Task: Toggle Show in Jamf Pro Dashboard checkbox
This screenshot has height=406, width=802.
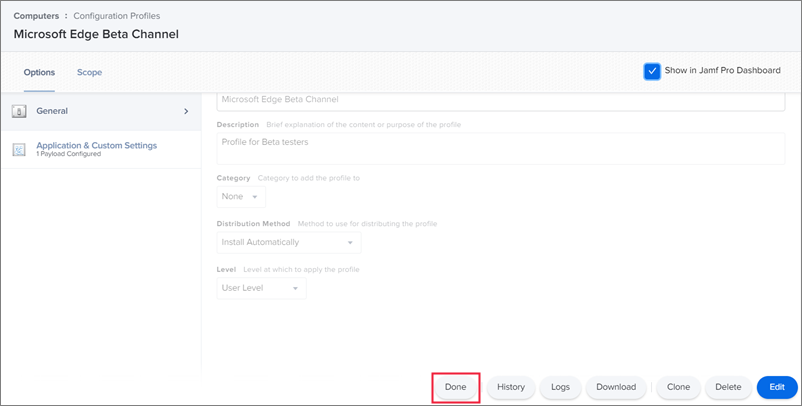Action: point(652,71)
